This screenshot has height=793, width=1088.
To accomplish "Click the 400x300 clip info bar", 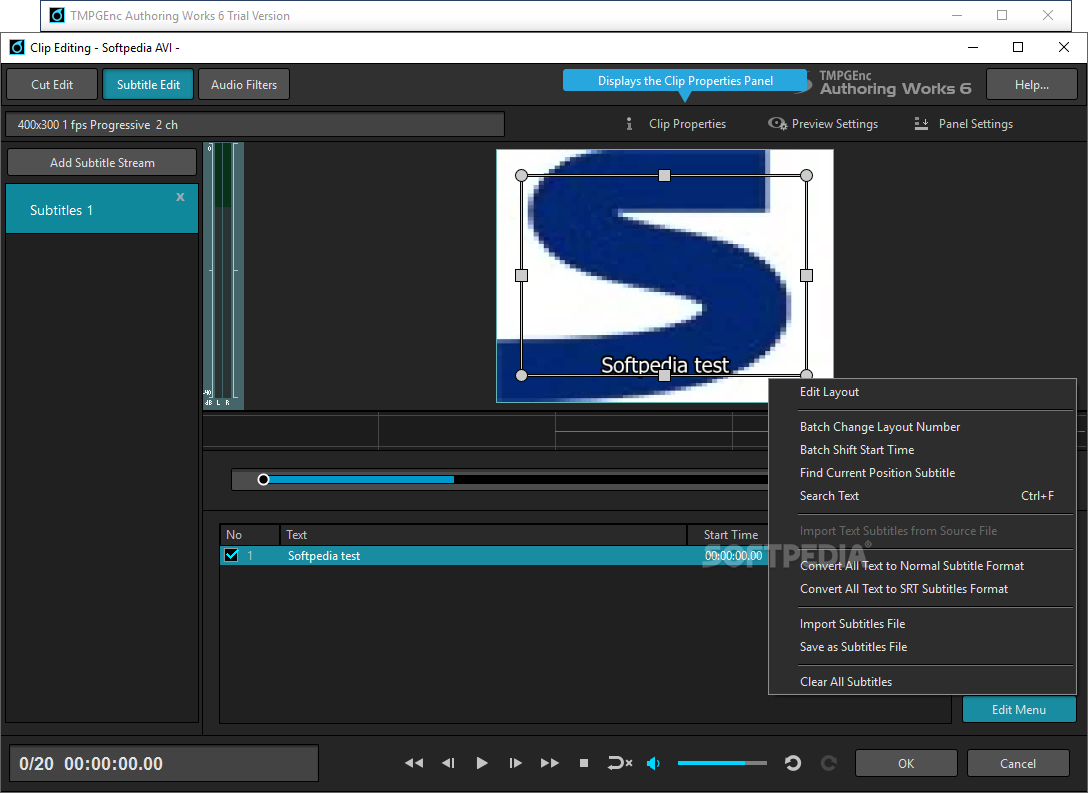I will (x=255, y=124).
